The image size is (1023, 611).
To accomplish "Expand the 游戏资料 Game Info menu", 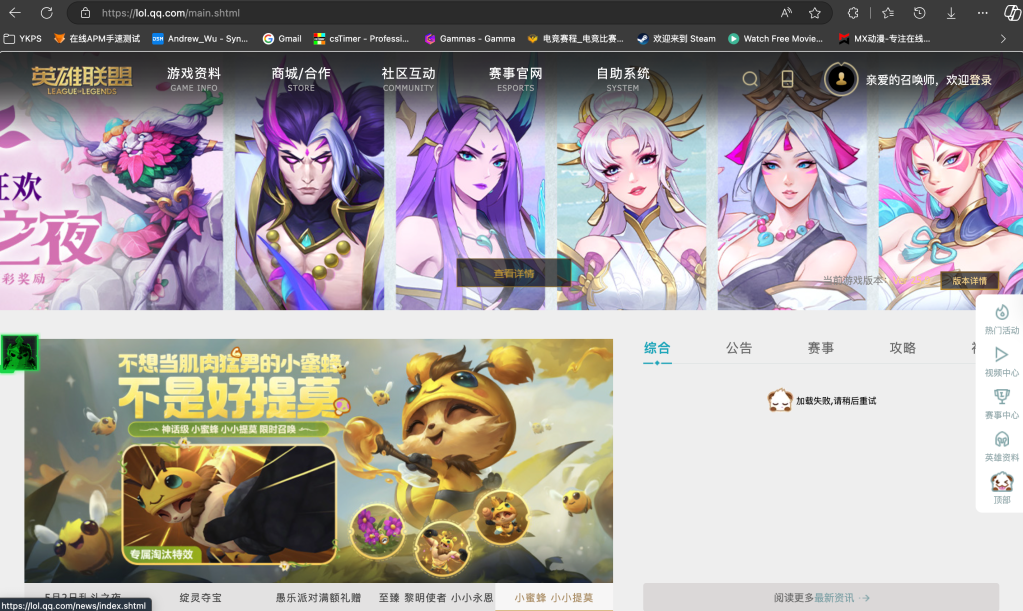I will pyautogui.click(x=194, y=79).
